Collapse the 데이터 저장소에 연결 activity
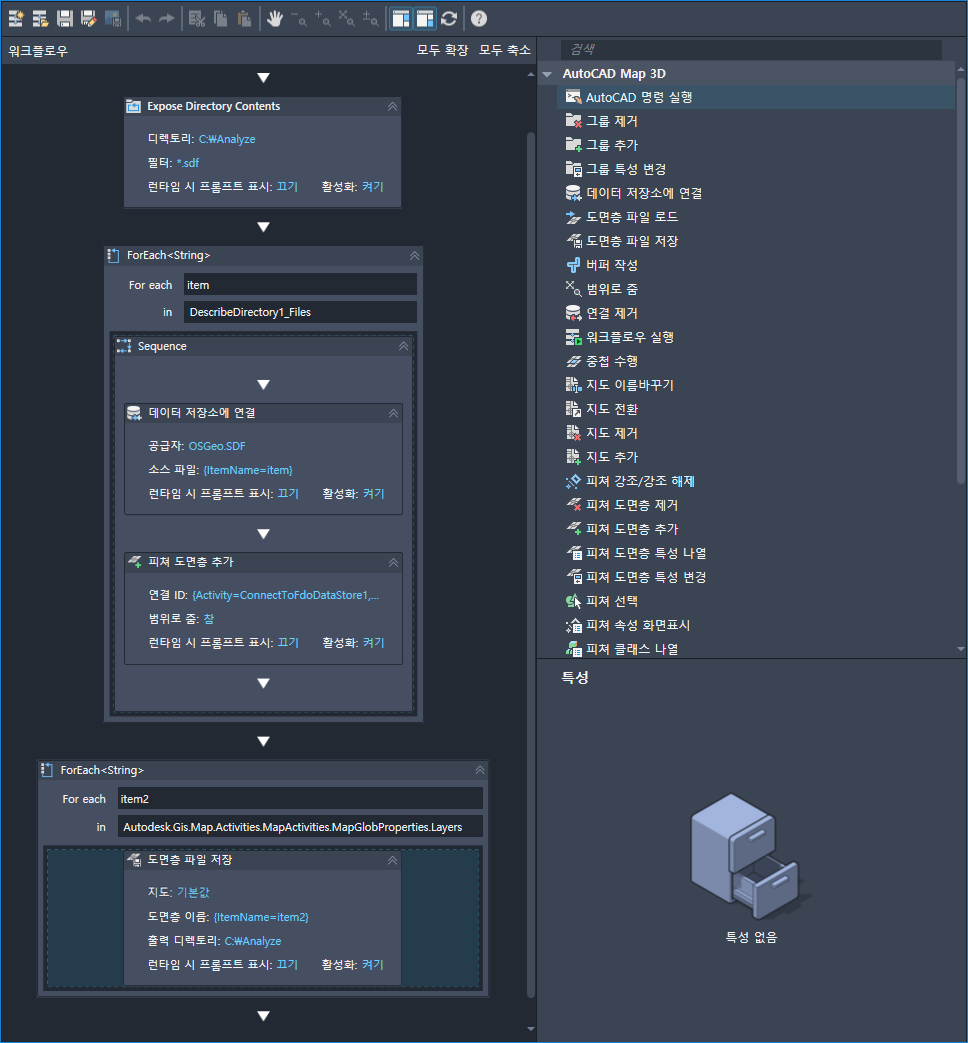968x1043 pixels. pyautogui.click(x=393, y=413)
